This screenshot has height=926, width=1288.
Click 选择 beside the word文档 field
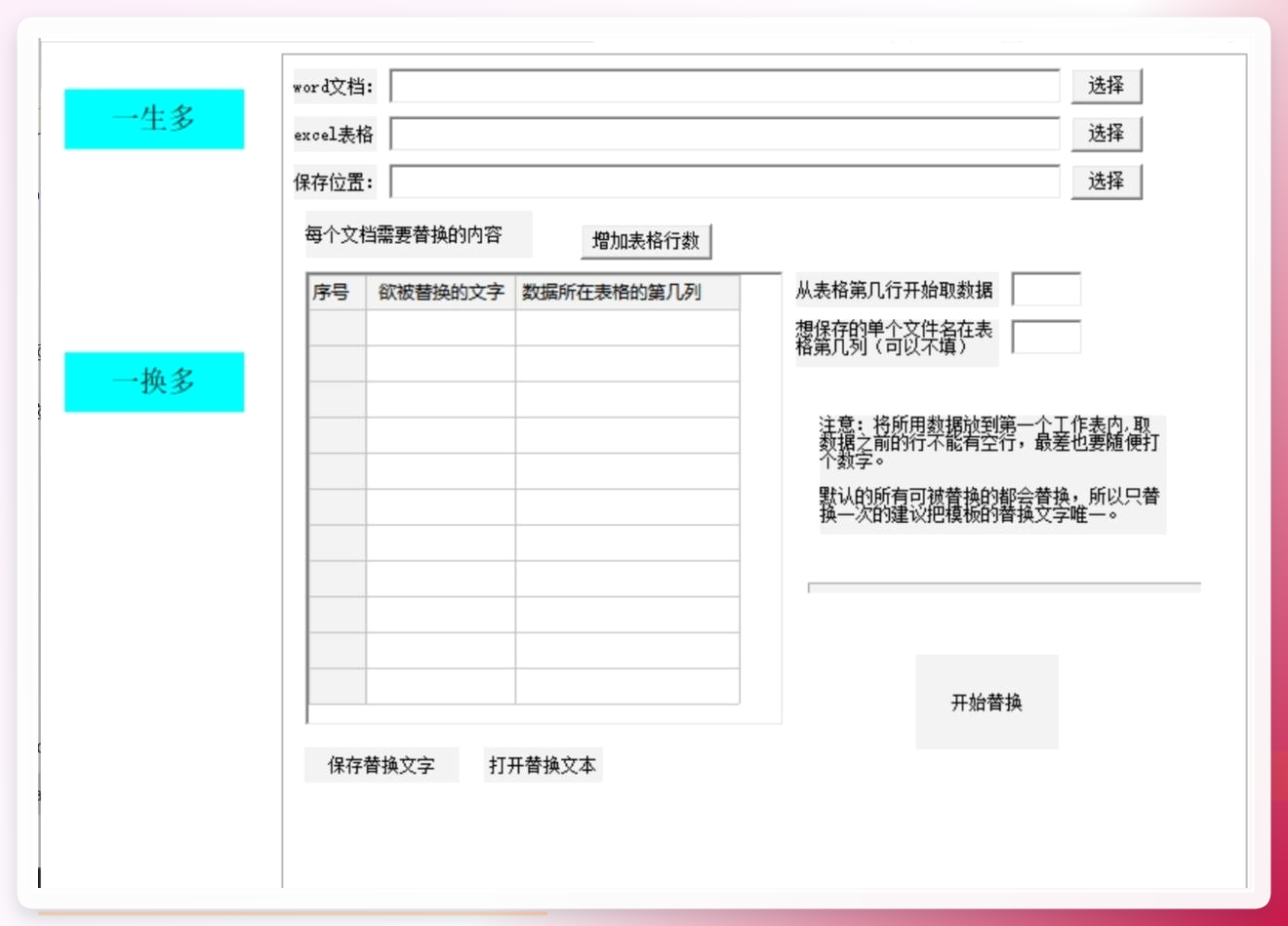[1107, 86]
